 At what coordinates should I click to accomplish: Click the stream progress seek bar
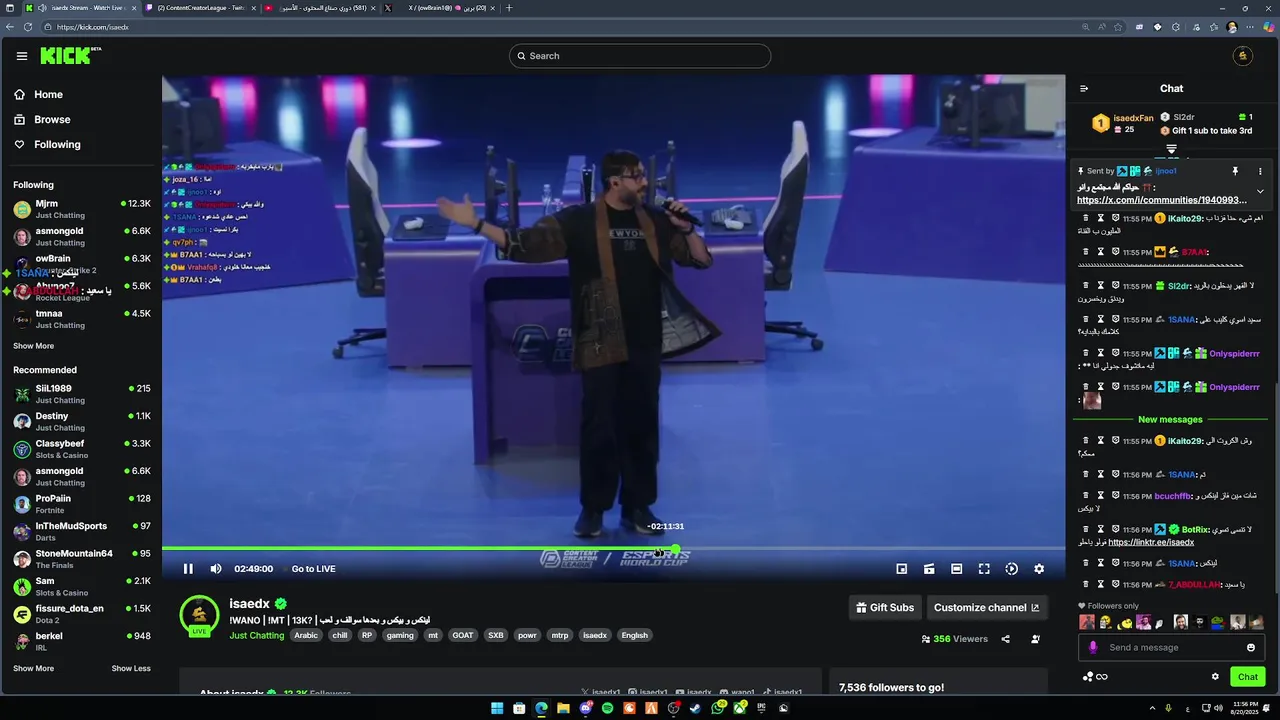pos(614,548)
